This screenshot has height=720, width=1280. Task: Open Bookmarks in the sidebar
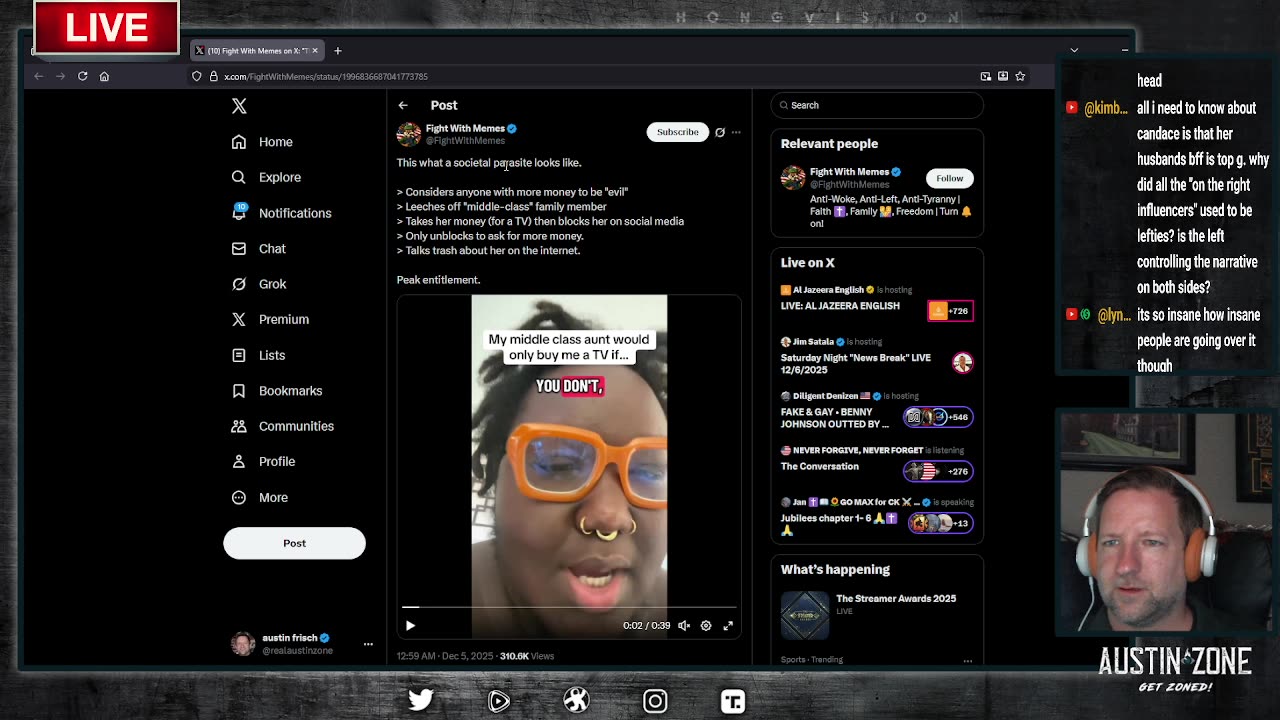[x=290, y=391]
